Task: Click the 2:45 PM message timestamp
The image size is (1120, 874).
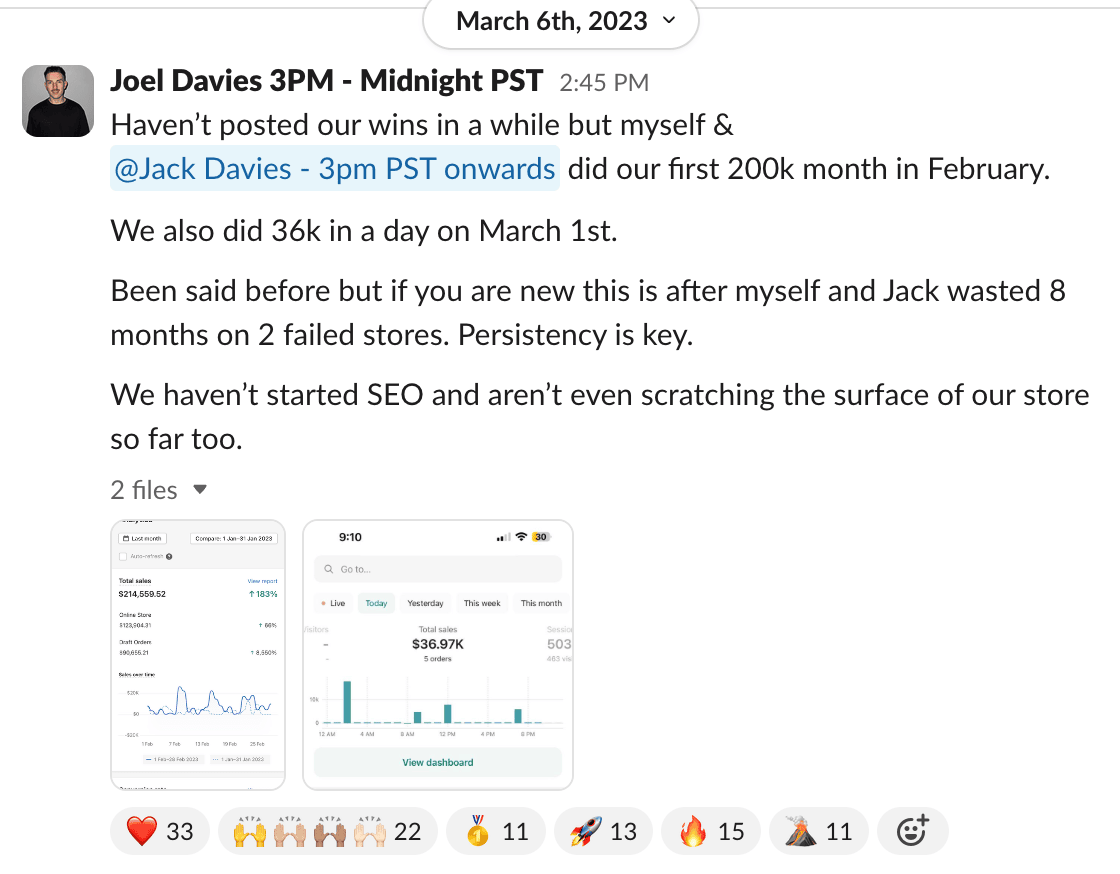Action: click(603, 82)
